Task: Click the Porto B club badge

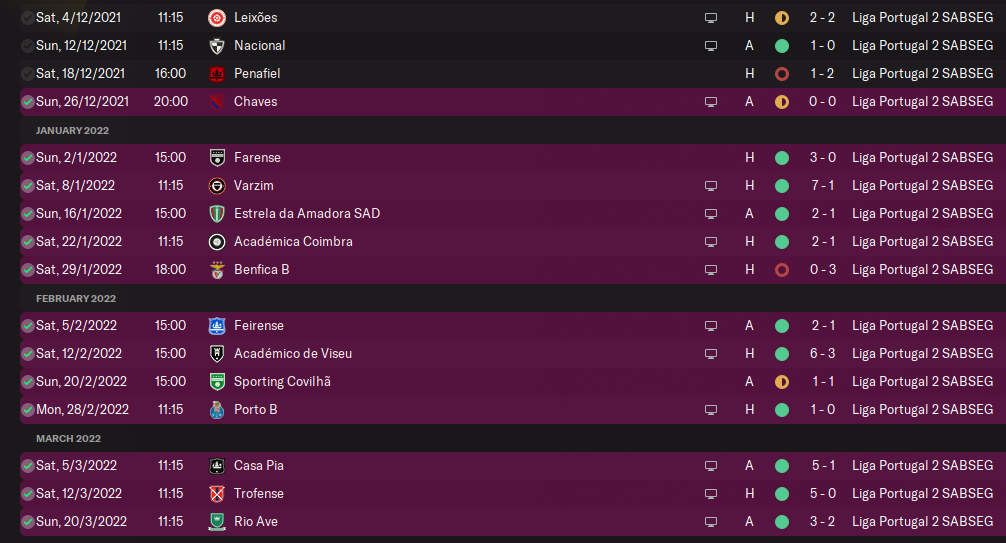Action: (x=217, y=410)
